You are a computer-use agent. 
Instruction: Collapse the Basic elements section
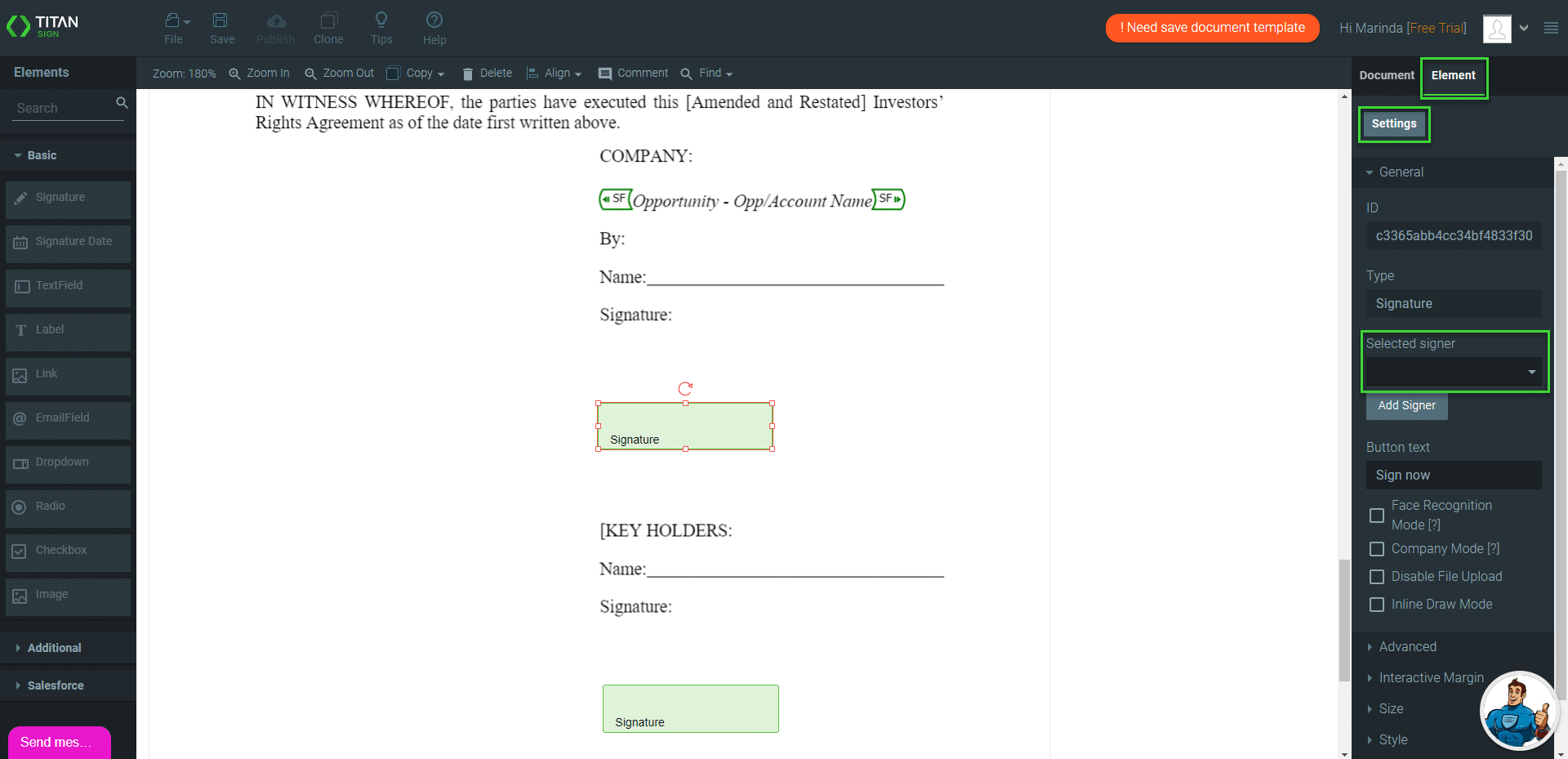(41, 155)
